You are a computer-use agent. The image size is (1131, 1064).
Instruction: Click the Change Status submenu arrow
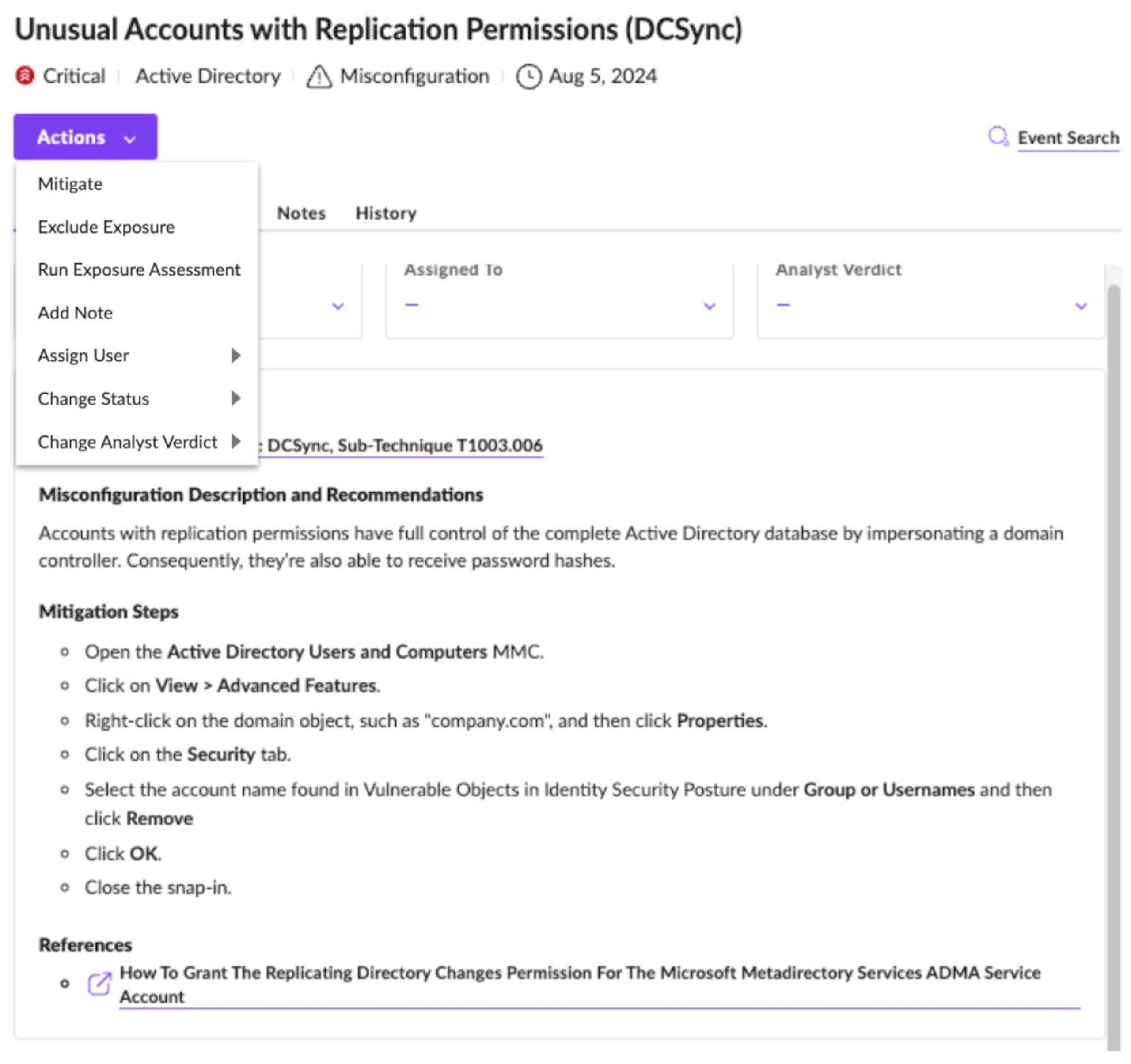point(236,399)
